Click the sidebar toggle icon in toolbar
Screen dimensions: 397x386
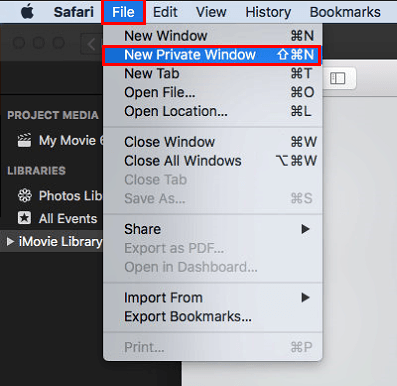[337, 79]
